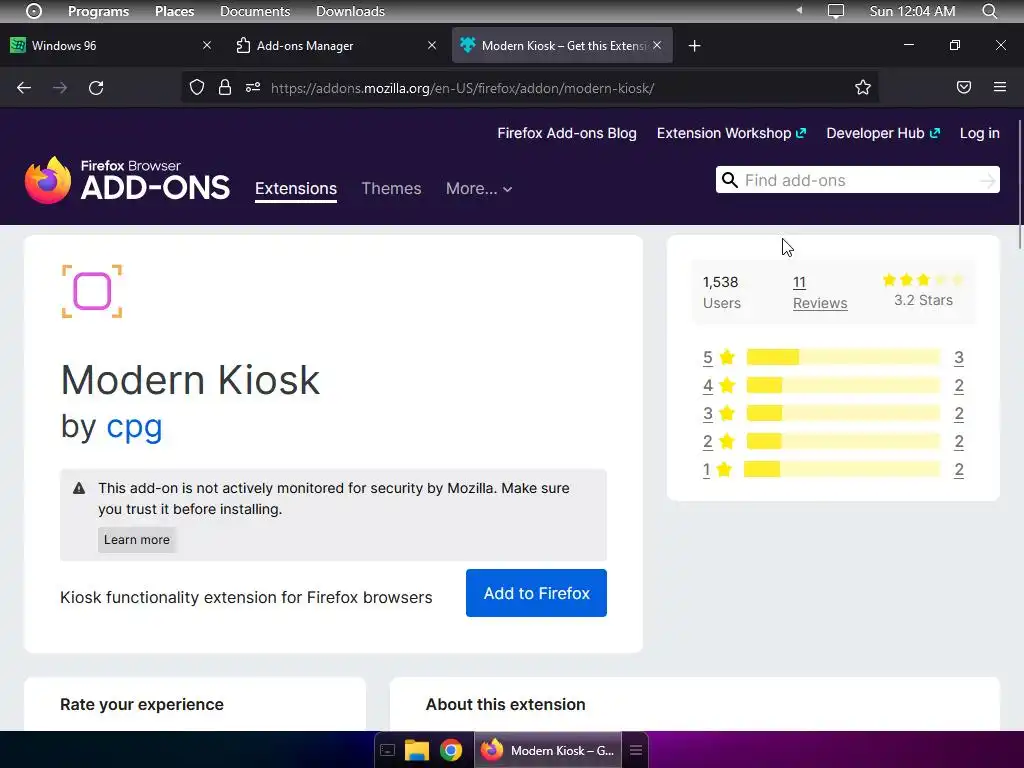
Task: Click the security warning triangle icon
Action: (79, 488)
